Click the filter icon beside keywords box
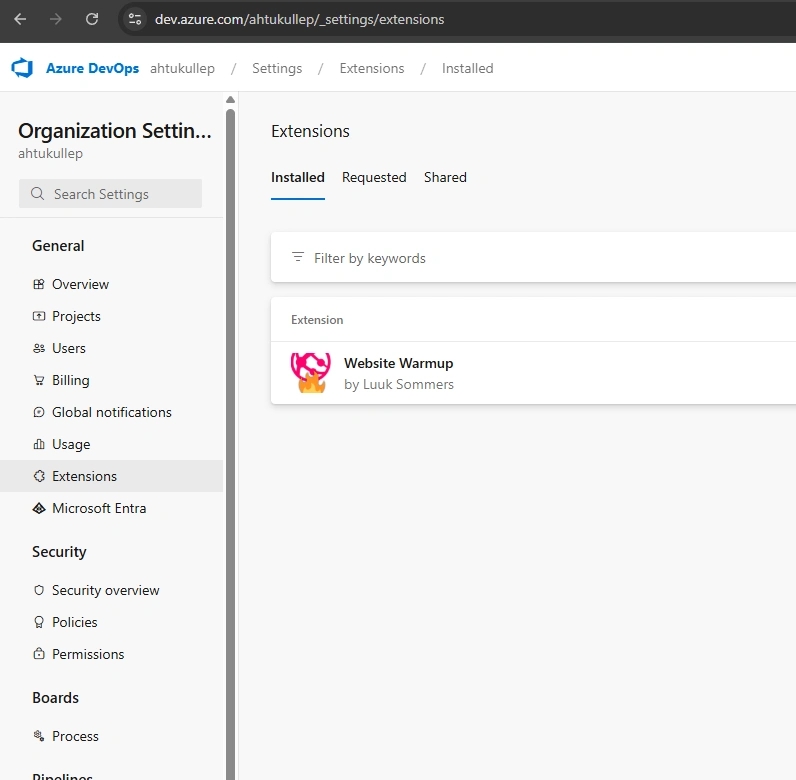The width and height of the screenshot is (796, 780). (298, 257)
